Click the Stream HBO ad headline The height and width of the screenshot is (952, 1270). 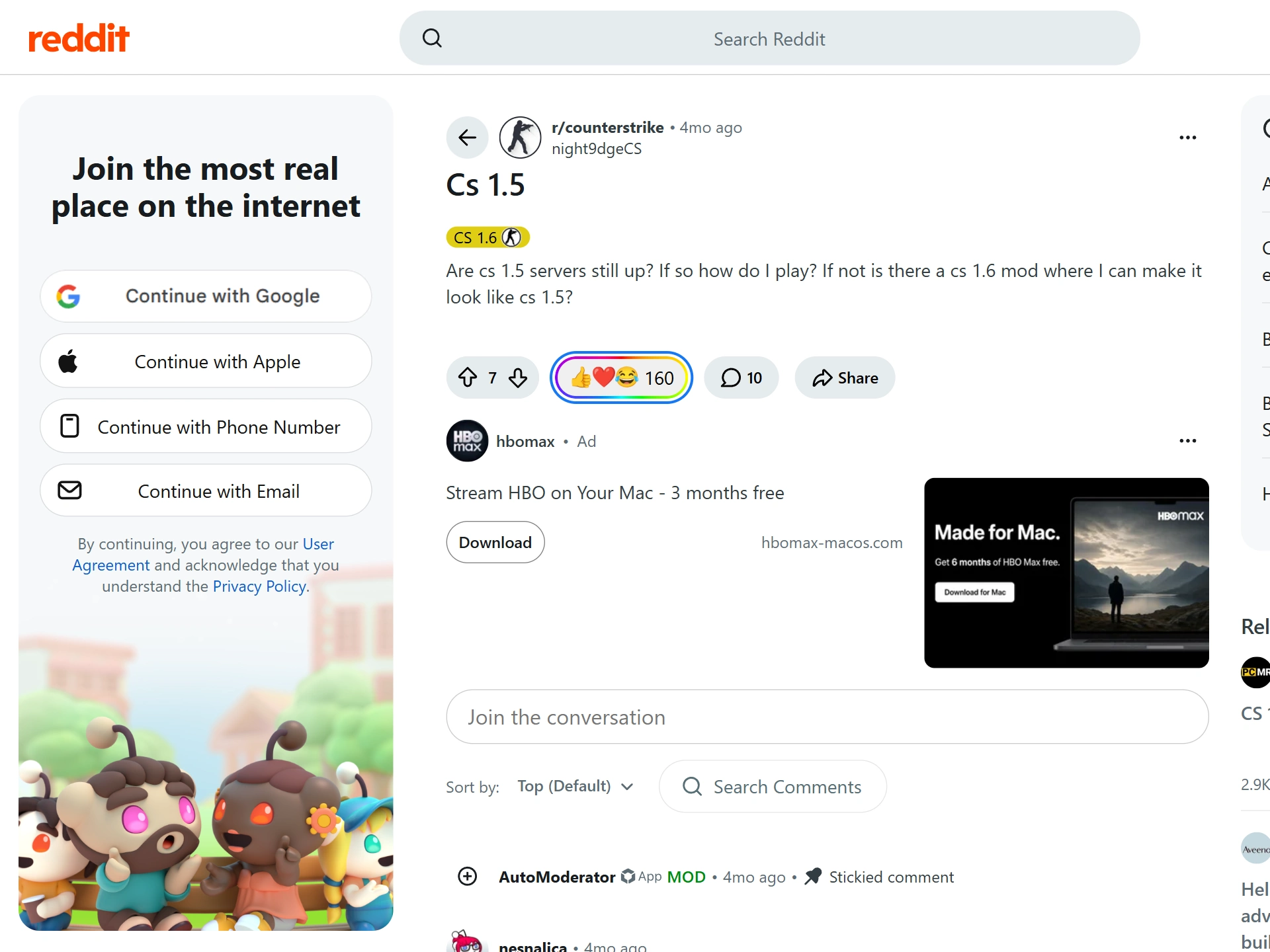[614, 493]
